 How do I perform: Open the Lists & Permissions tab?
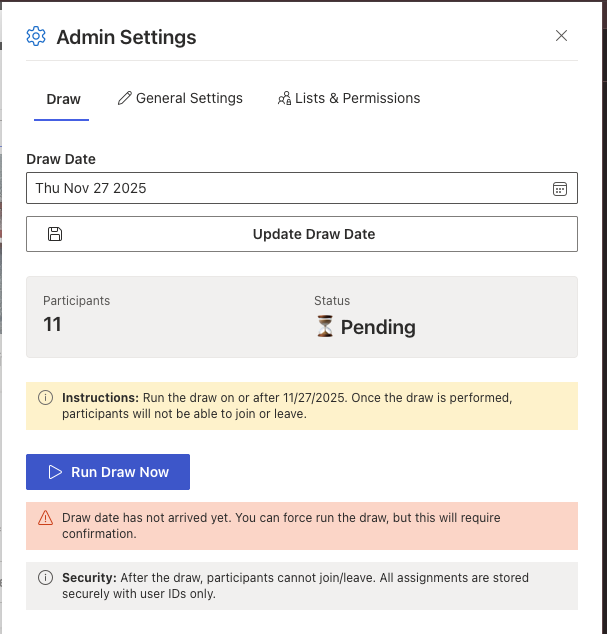357,98
